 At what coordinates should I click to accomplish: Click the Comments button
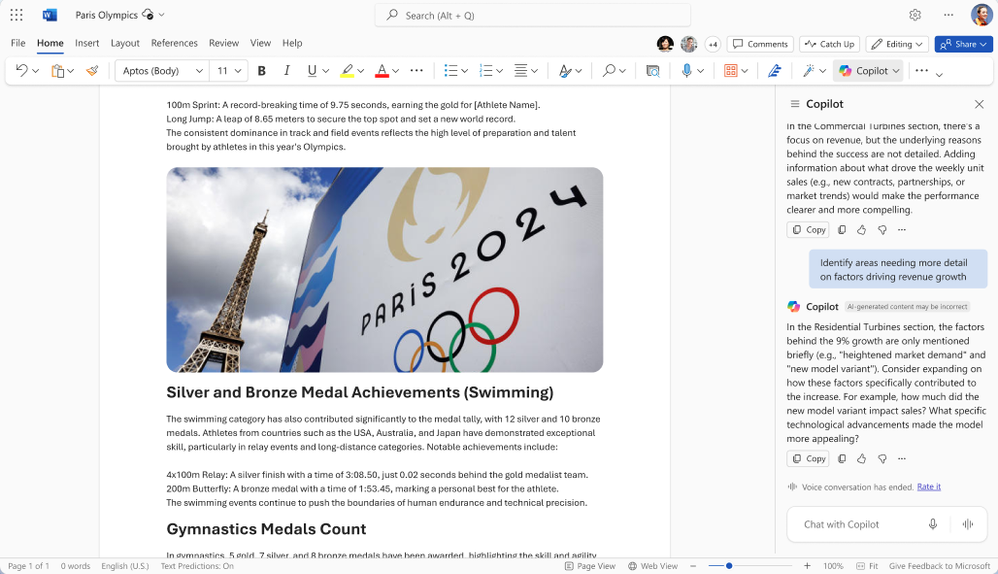click(760, 44)
